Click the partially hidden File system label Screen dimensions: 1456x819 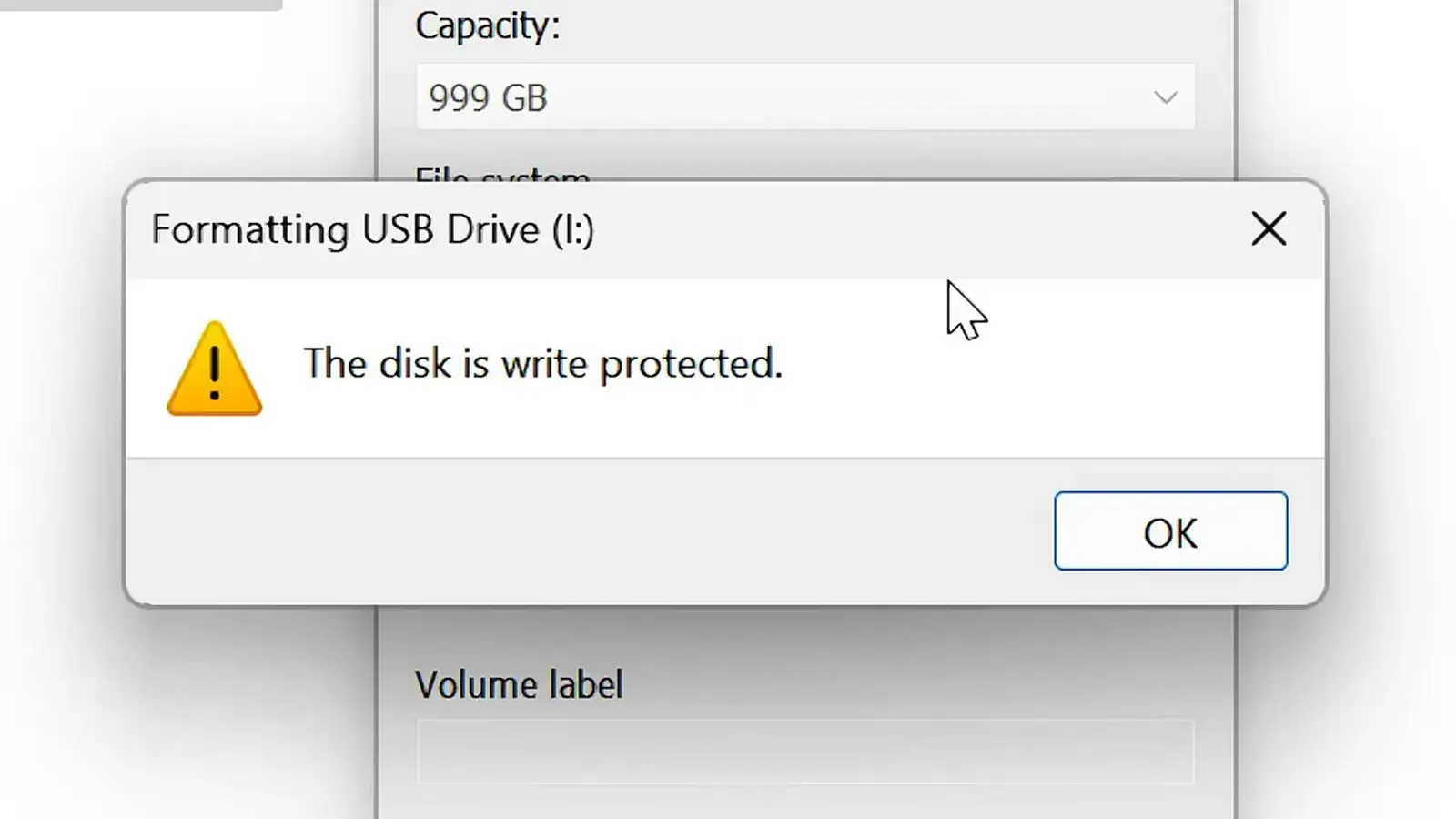tap(501, 173)
